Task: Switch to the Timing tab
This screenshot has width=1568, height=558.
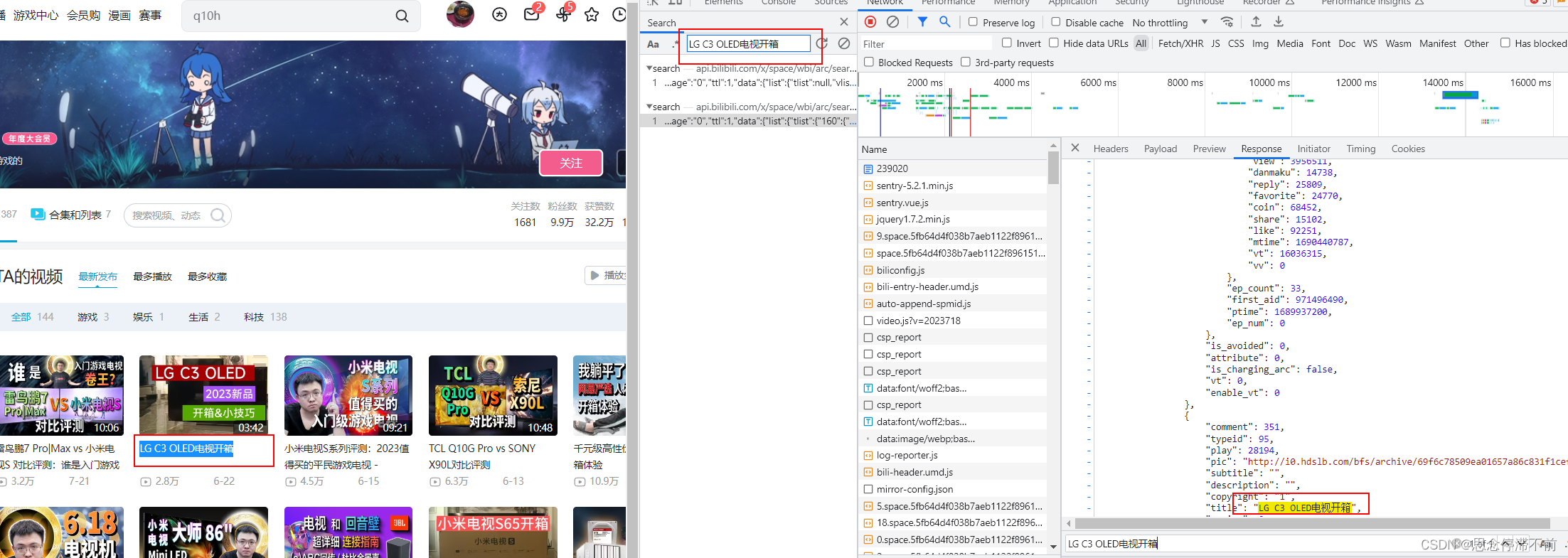Action: point(1360,149)
